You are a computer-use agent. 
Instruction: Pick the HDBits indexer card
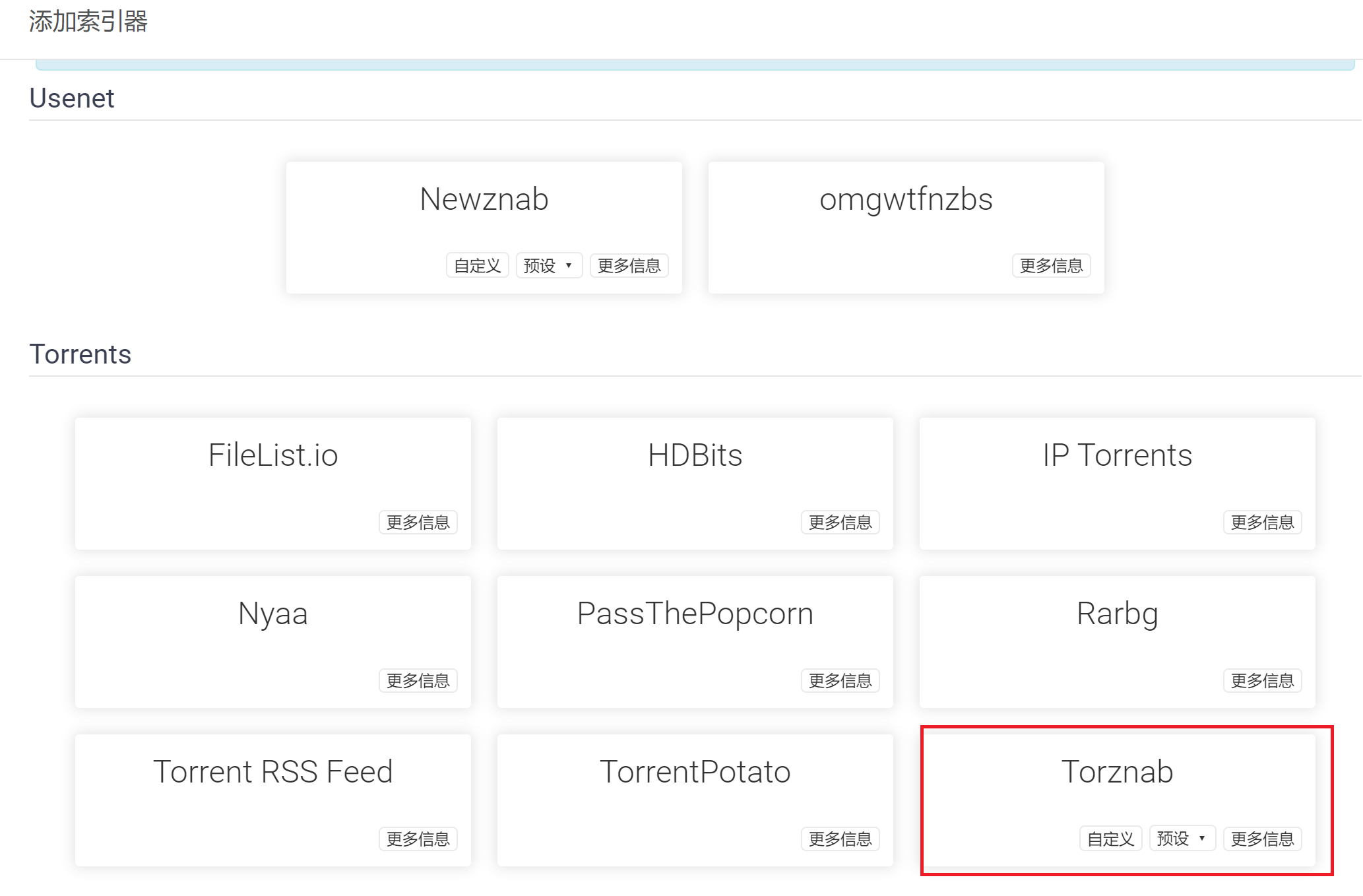(695, 484)
